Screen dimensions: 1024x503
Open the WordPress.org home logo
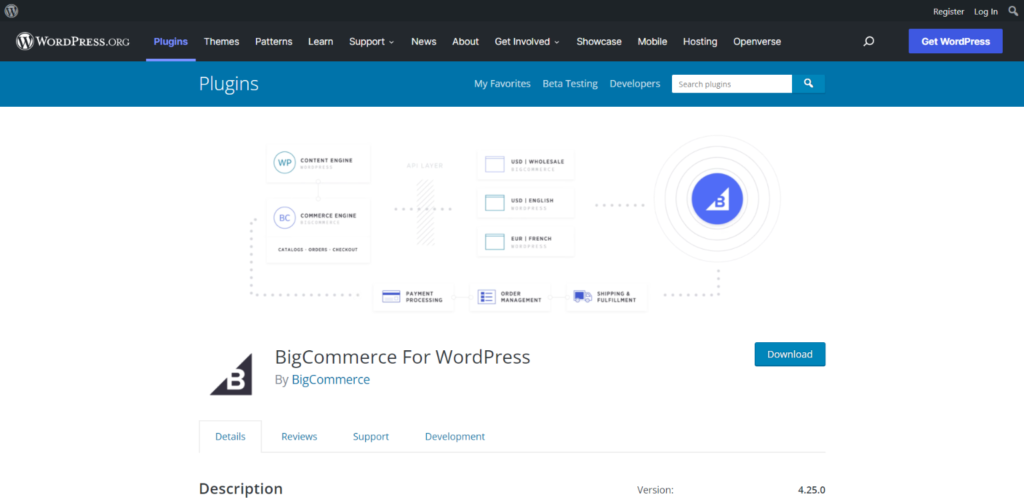(73, 41)
